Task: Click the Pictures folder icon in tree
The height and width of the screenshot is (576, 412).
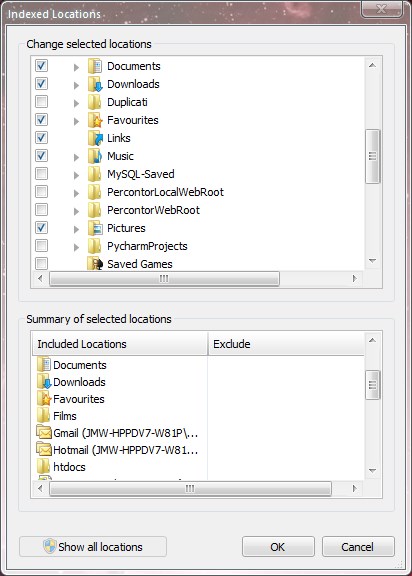Action: point(95,228)
